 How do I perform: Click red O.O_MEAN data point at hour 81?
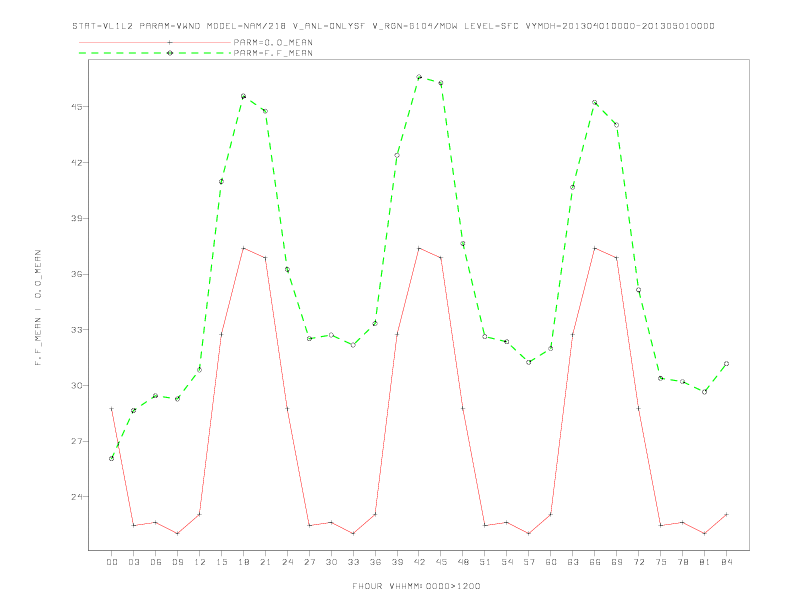coord(705,533)
